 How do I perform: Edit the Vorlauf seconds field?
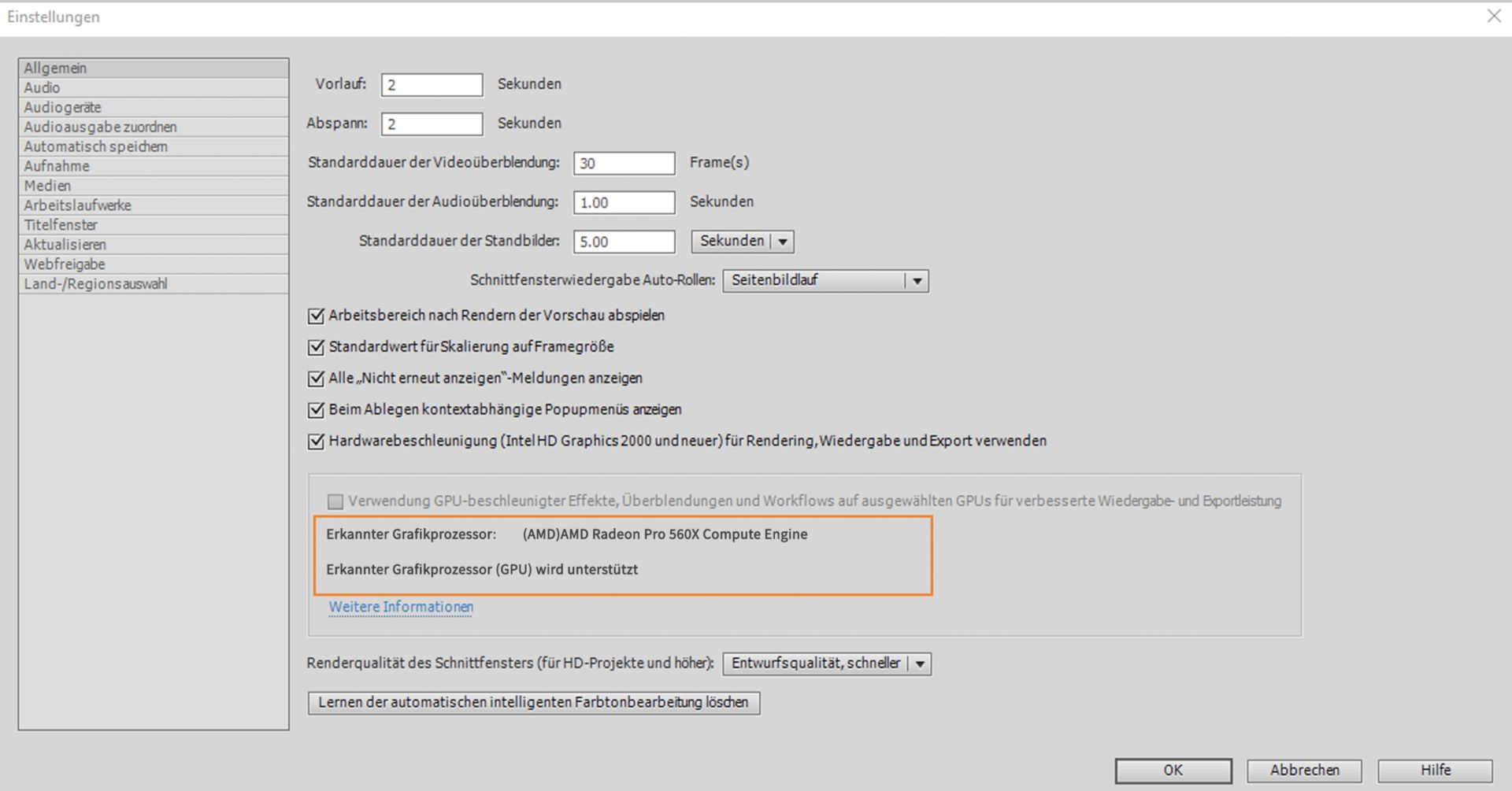(432, 84)
